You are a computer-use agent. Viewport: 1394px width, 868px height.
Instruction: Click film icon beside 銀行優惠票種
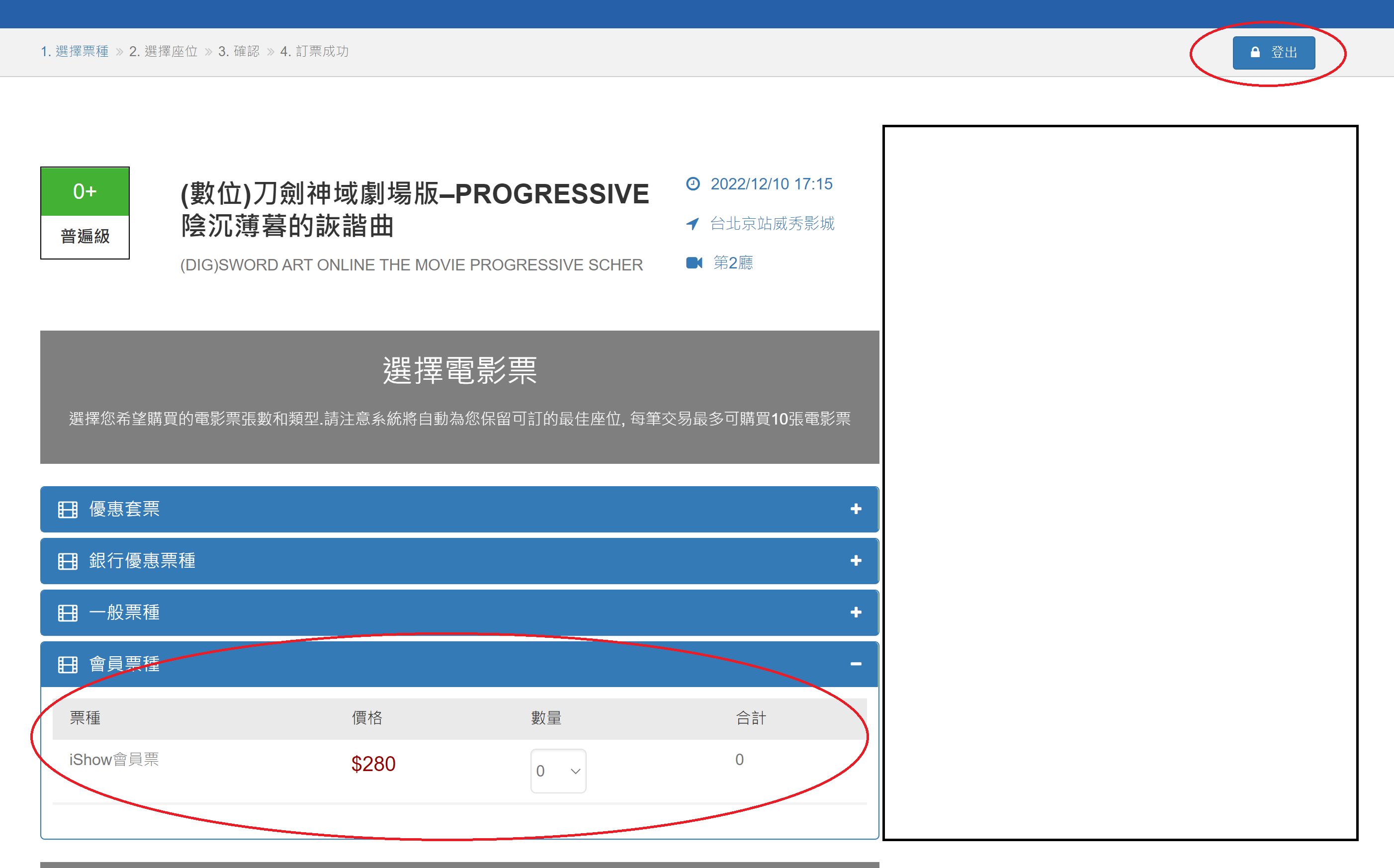tap(68, 561)
